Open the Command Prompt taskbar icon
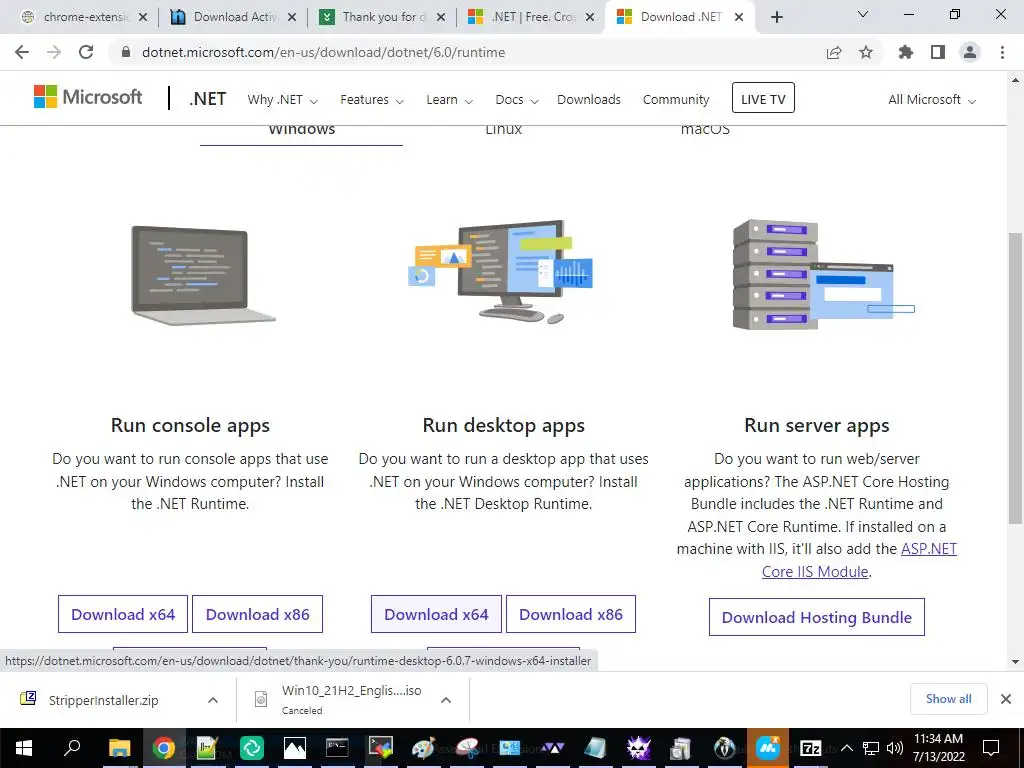The image size is (1024, 768). (x=337, y=748)
